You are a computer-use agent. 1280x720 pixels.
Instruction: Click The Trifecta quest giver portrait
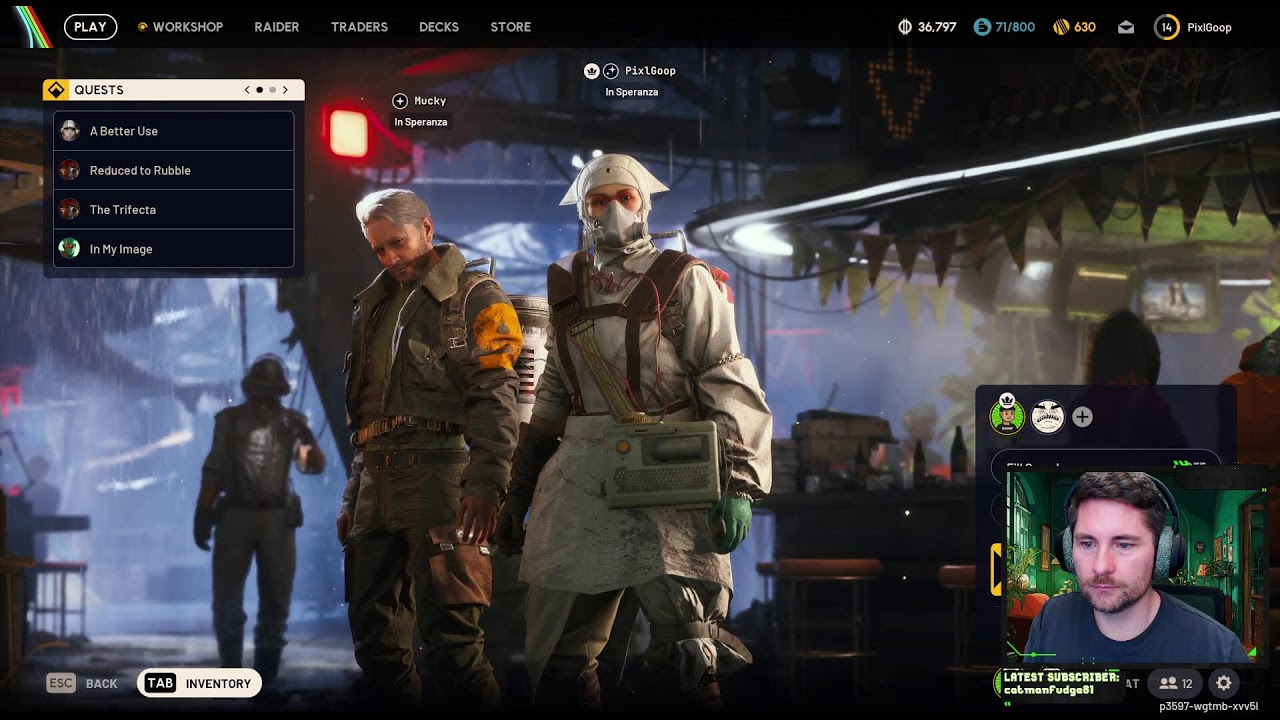[69, 209]
